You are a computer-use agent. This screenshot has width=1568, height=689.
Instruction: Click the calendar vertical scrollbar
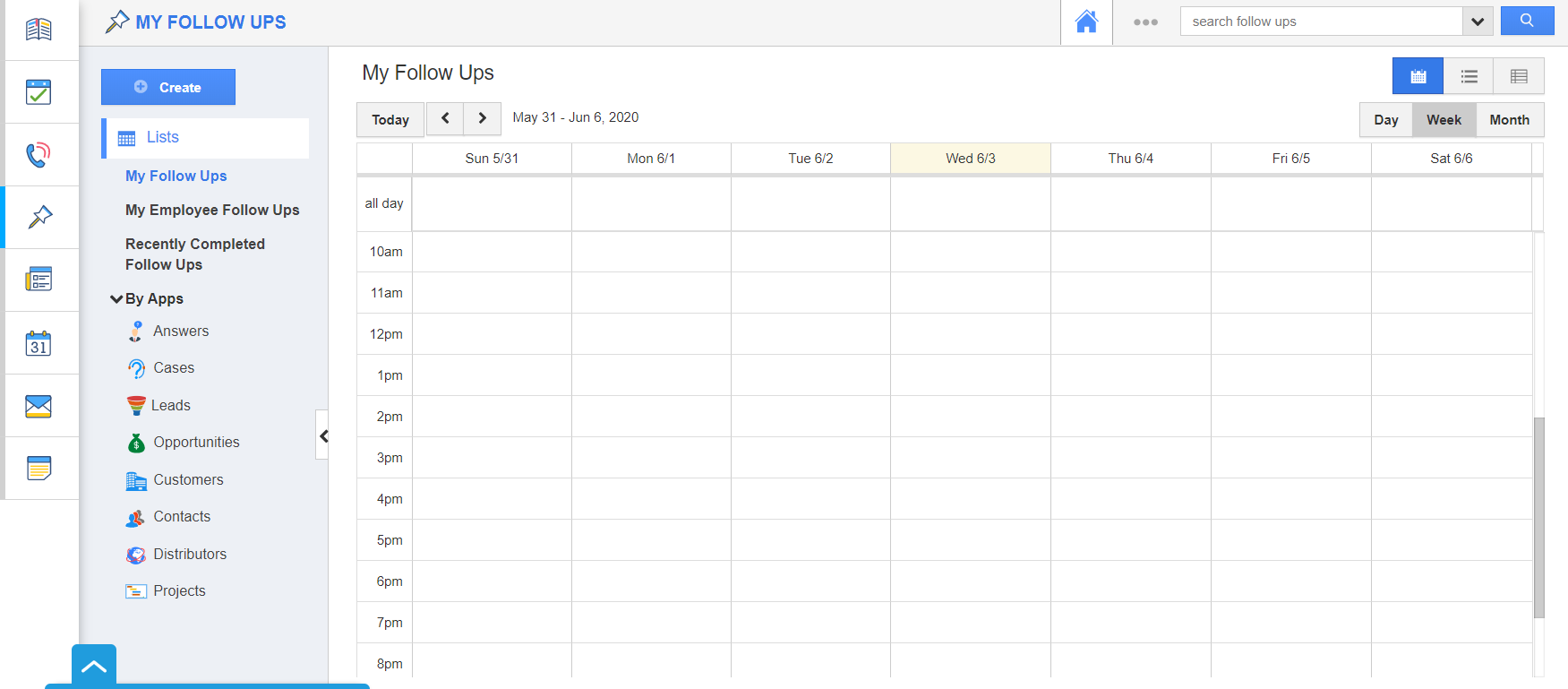click(1538, 517)
